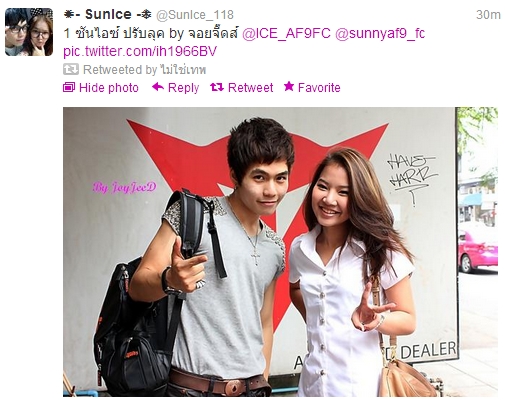505x408 pixels.
Task: Click the purple Retweet arrows icon
Action: pyautogui.click(x=217, y=87)
